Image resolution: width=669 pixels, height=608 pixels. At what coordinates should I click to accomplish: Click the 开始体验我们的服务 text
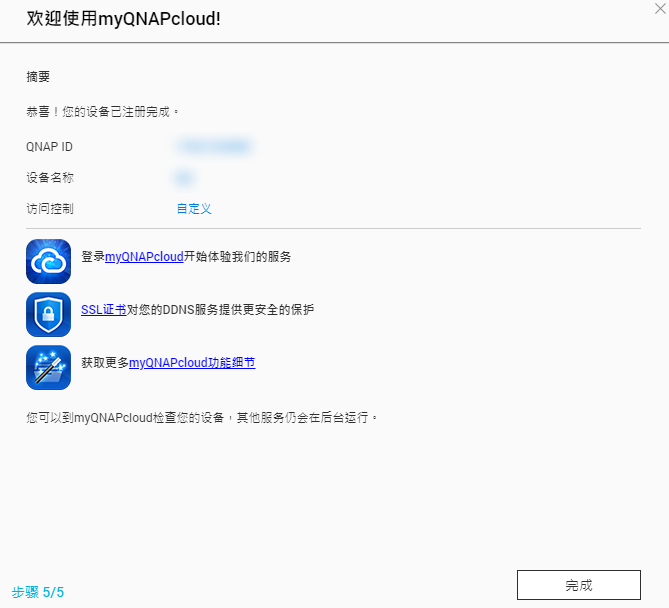(x=237, y=257)
